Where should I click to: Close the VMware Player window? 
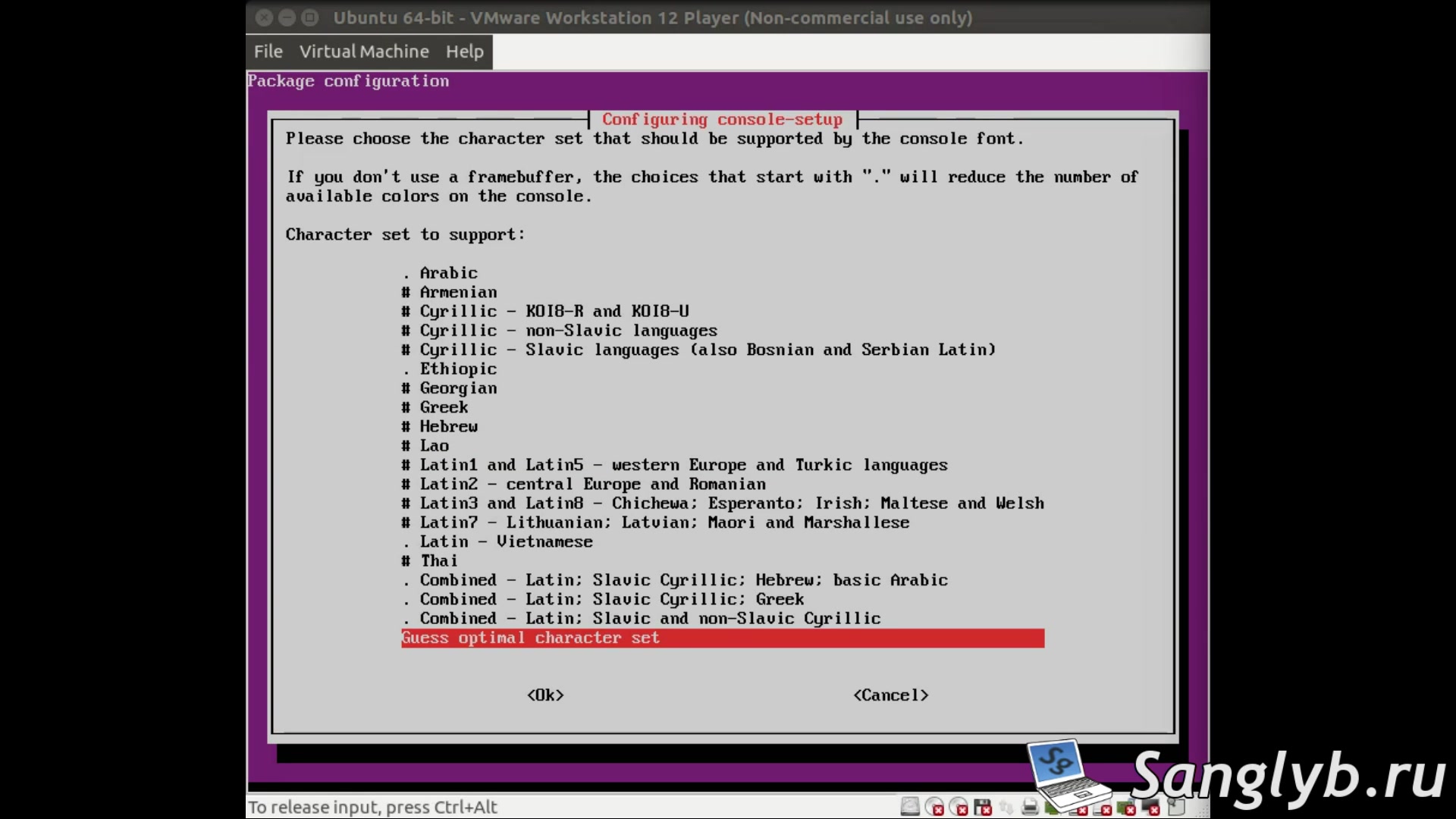(264, 17)
